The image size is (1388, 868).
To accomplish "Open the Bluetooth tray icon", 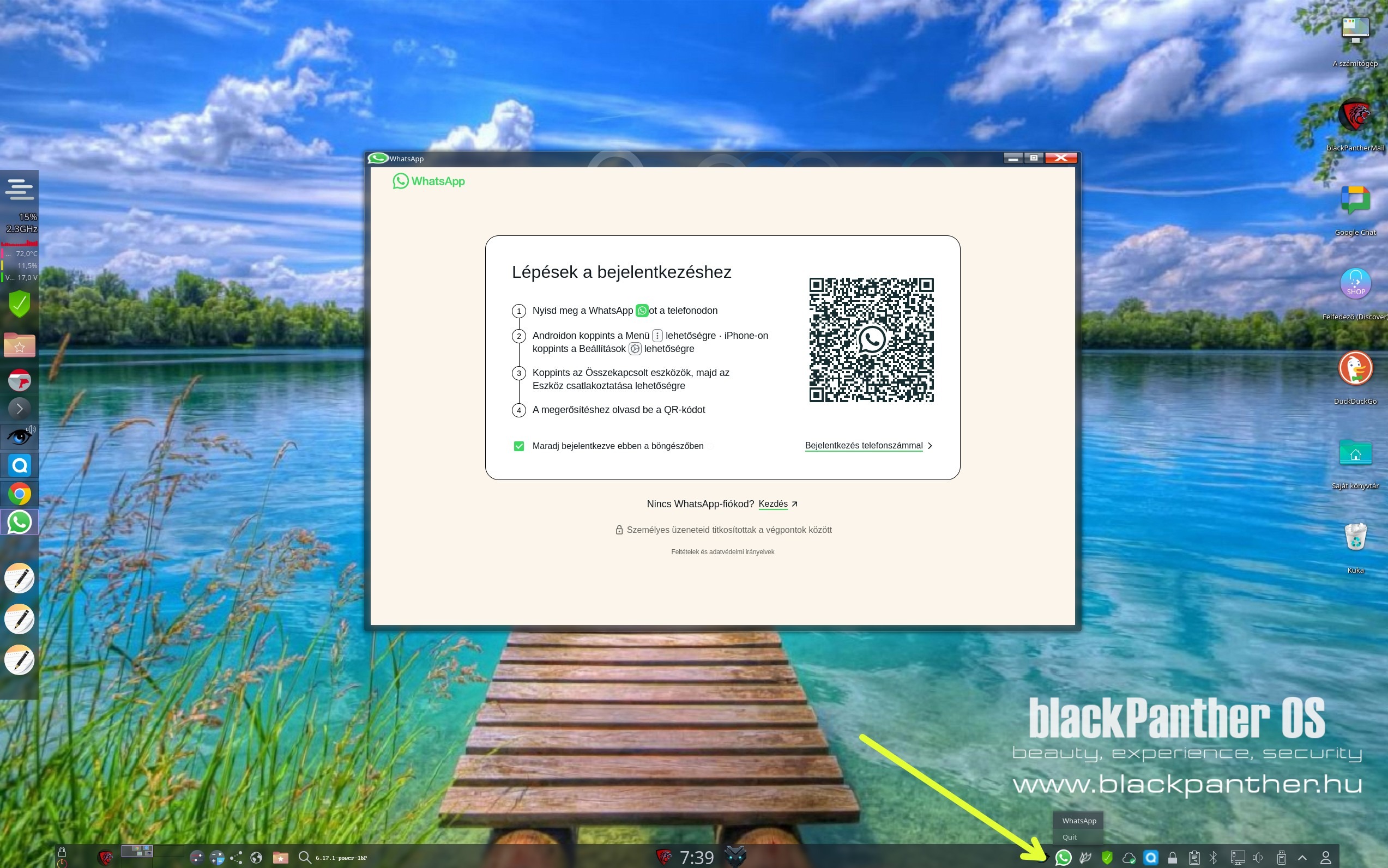I will [x=1213, y=857].
